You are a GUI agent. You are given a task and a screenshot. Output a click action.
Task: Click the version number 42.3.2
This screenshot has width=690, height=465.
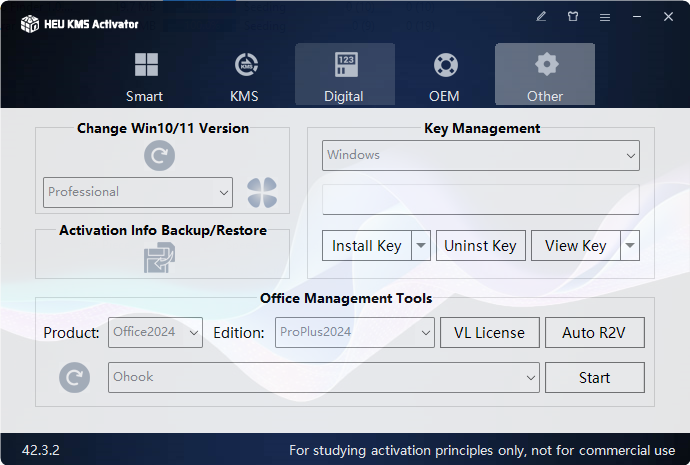click(x=40, y=450)
